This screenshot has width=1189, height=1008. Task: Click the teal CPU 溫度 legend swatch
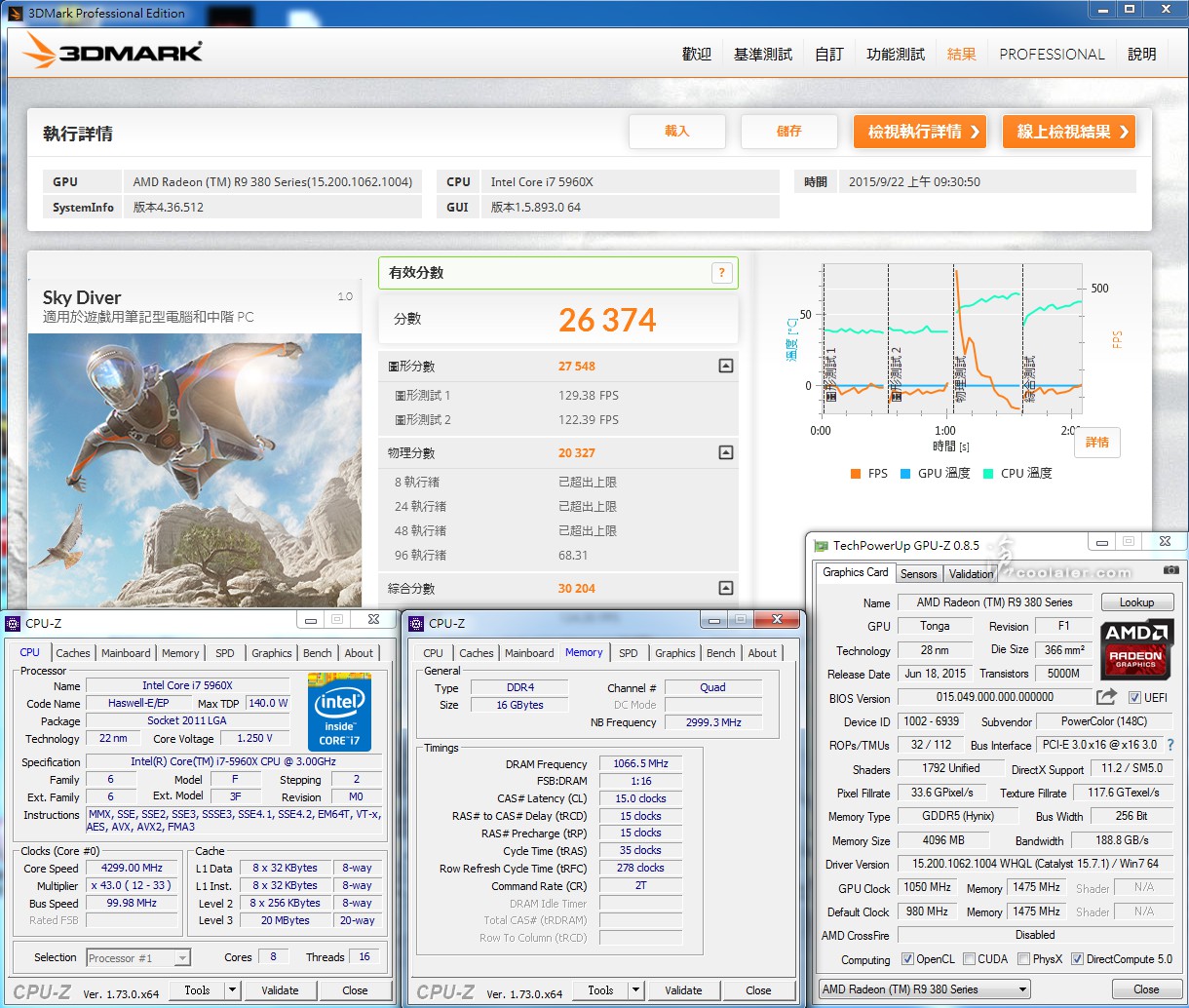pyautogui.click(x=987, y=474)
